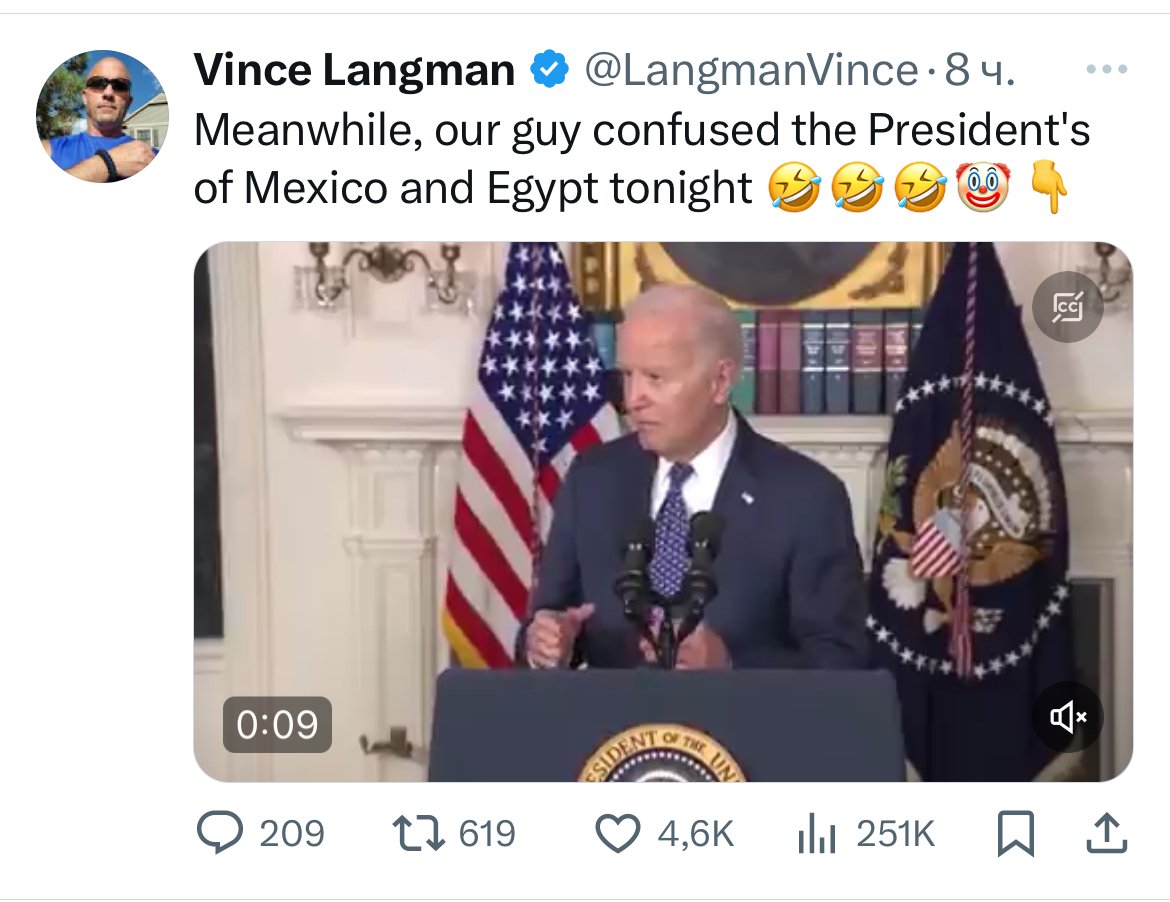The image size is (1170, 902).
Task: Click the blue verified checkmark badge
Action: pyautogui.click(x=550, y=70)
